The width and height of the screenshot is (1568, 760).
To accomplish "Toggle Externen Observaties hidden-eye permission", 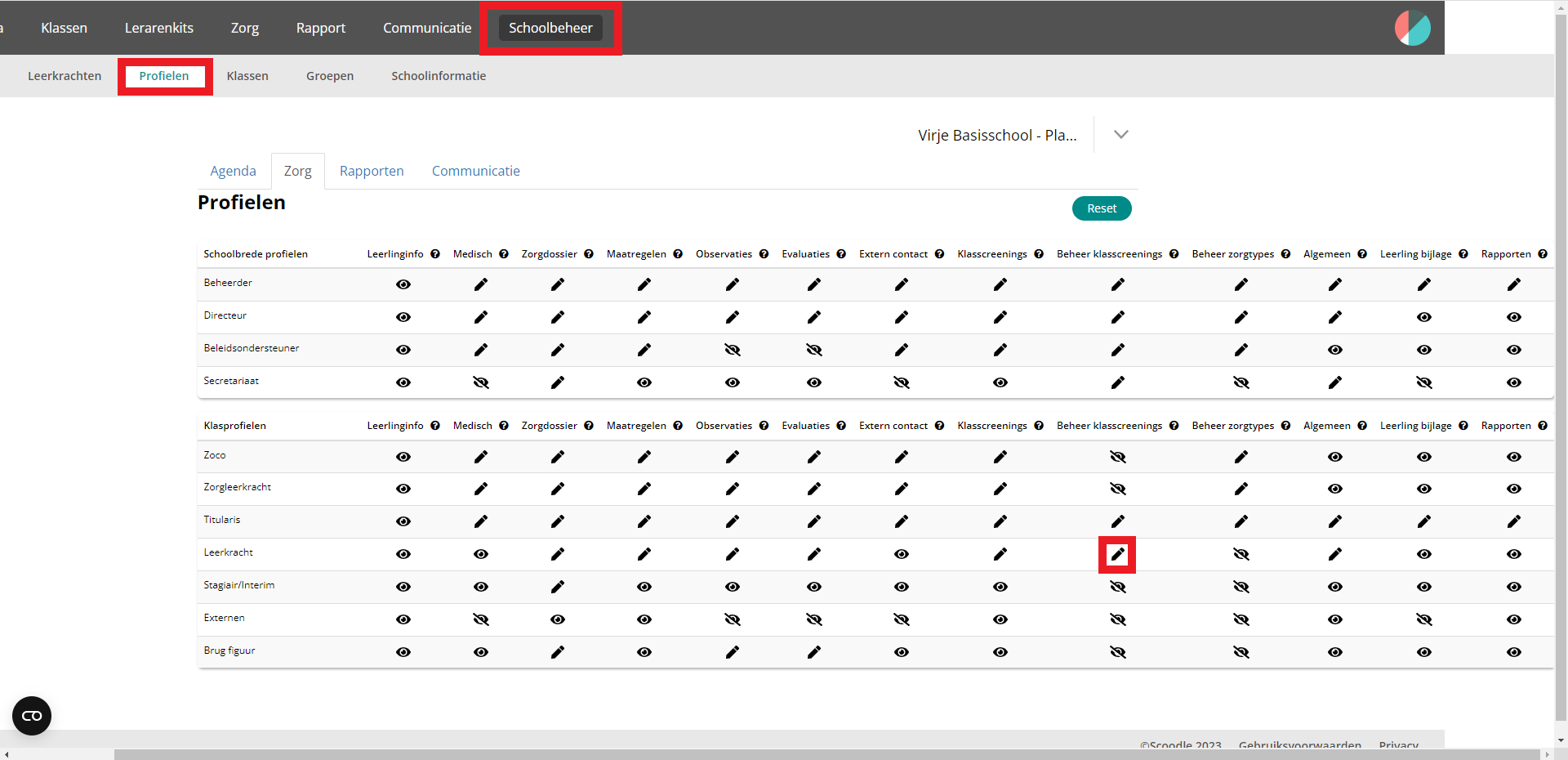I will pos(733,619).
